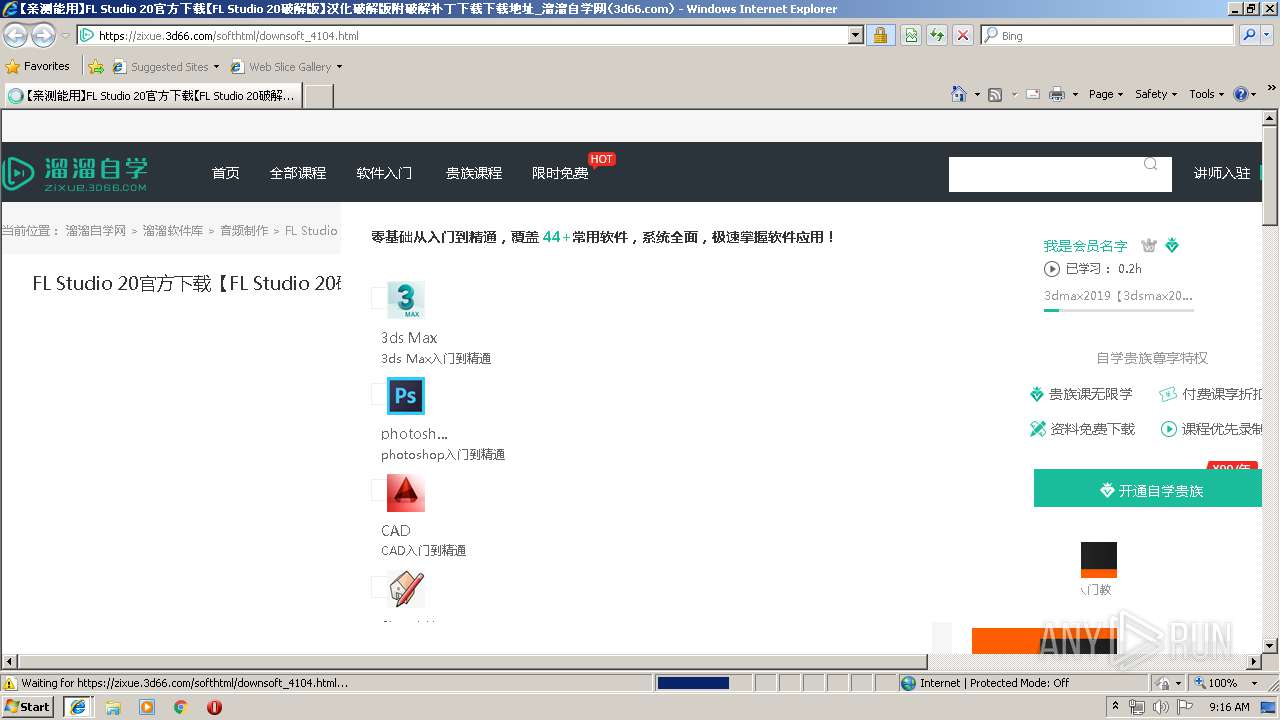
Task: Open the Print options dropdown arrow
Action: coord(1075,94)
